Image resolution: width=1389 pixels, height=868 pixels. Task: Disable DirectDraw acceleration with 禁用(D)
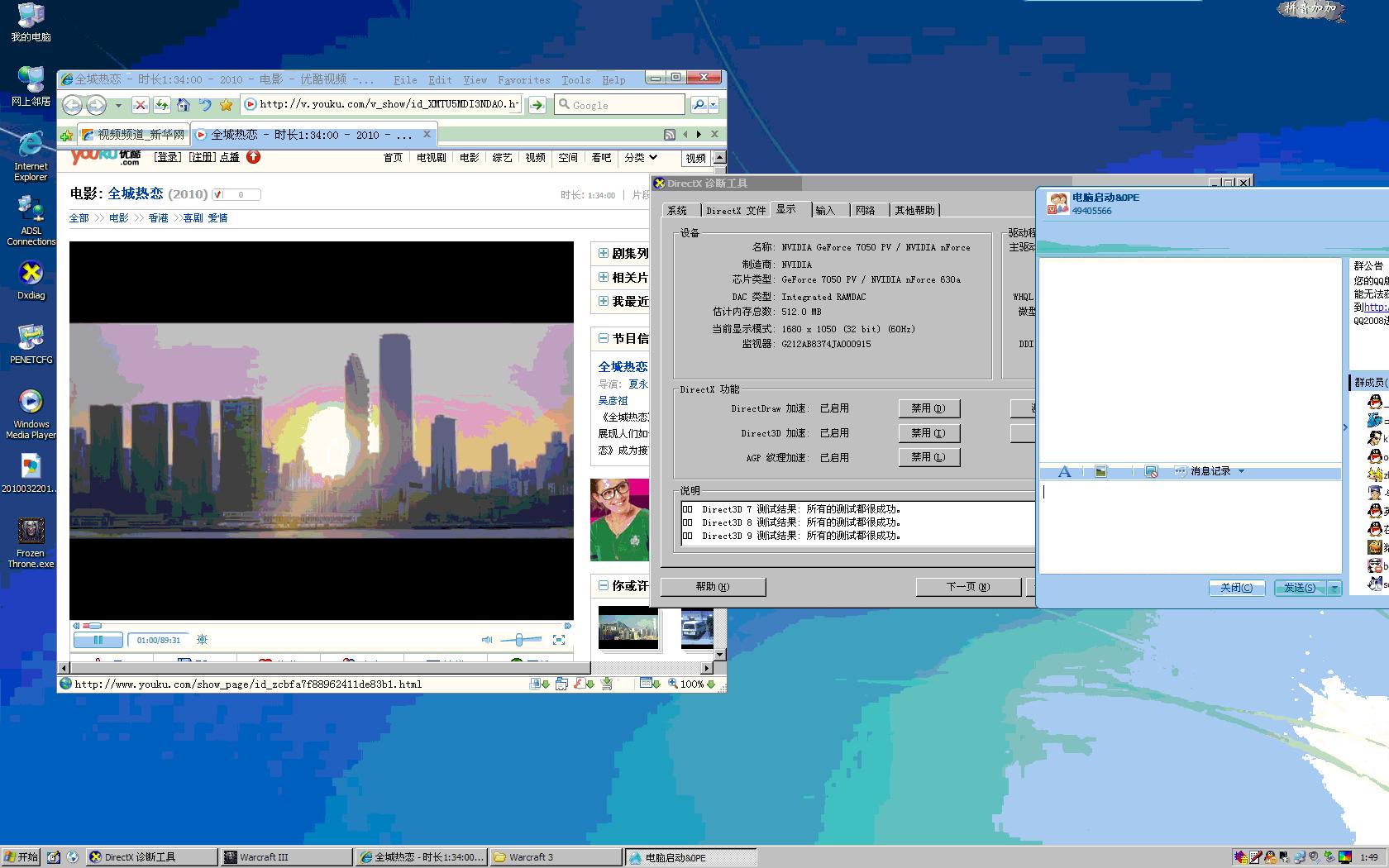pos(928,408)
